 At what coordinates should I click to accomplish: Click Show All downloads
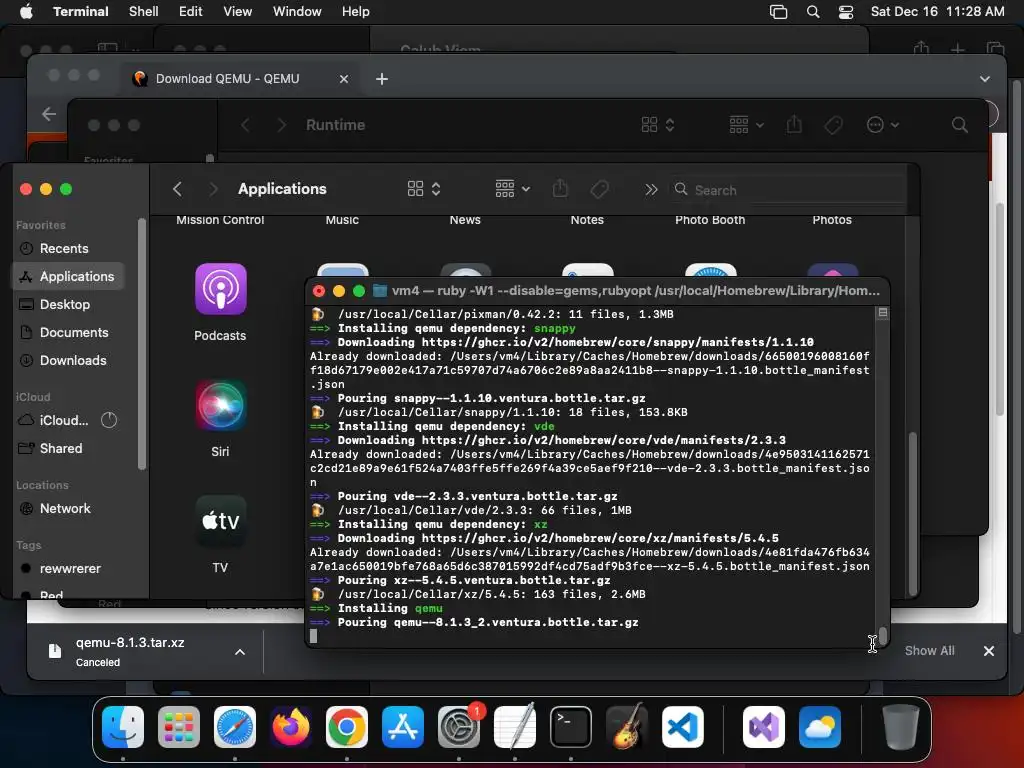[x=929, y=650]
